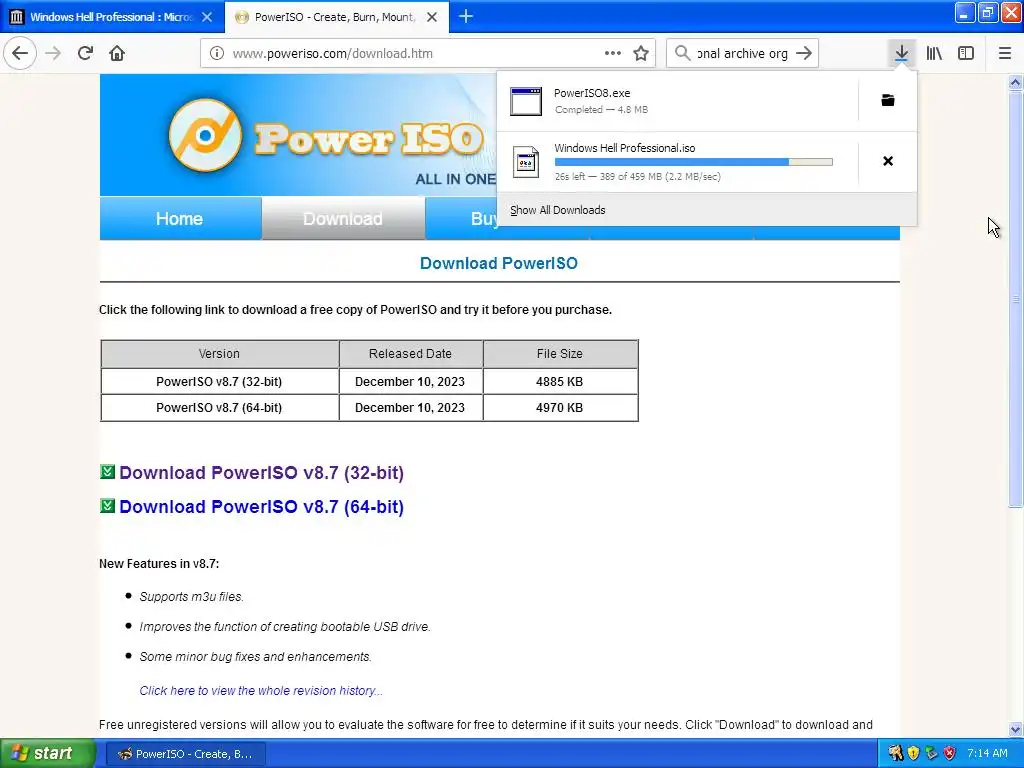Open containing folder for PowerISO8.exe
1024x768 pixels.
(x=888, y=100)
